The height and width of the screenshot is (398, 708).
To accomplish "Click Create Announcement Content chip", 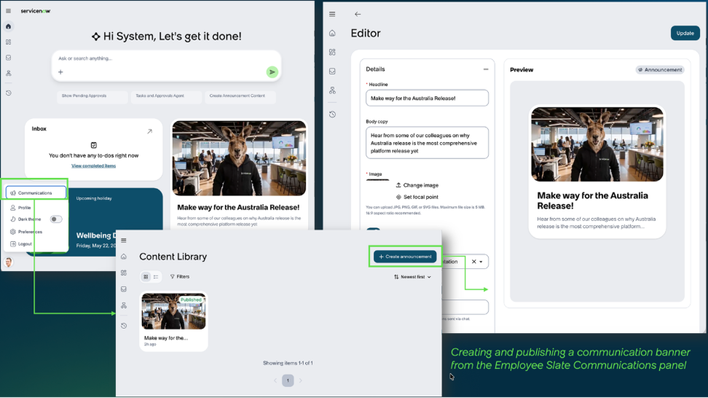I will coord(240,96).
